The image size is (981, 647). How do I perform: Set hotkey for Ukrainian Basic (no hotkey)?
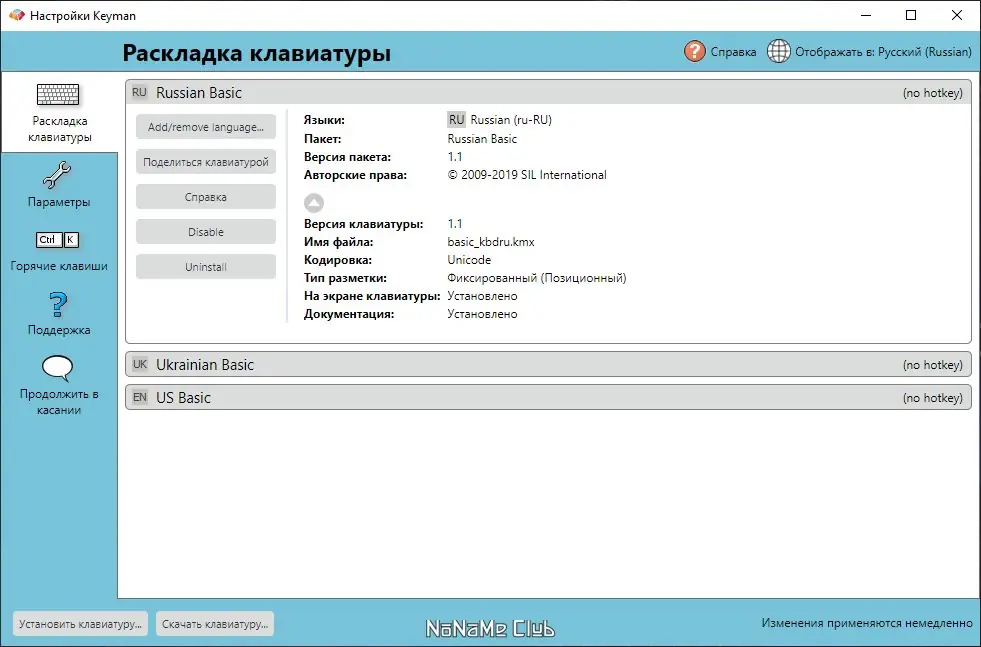(932, 365)
